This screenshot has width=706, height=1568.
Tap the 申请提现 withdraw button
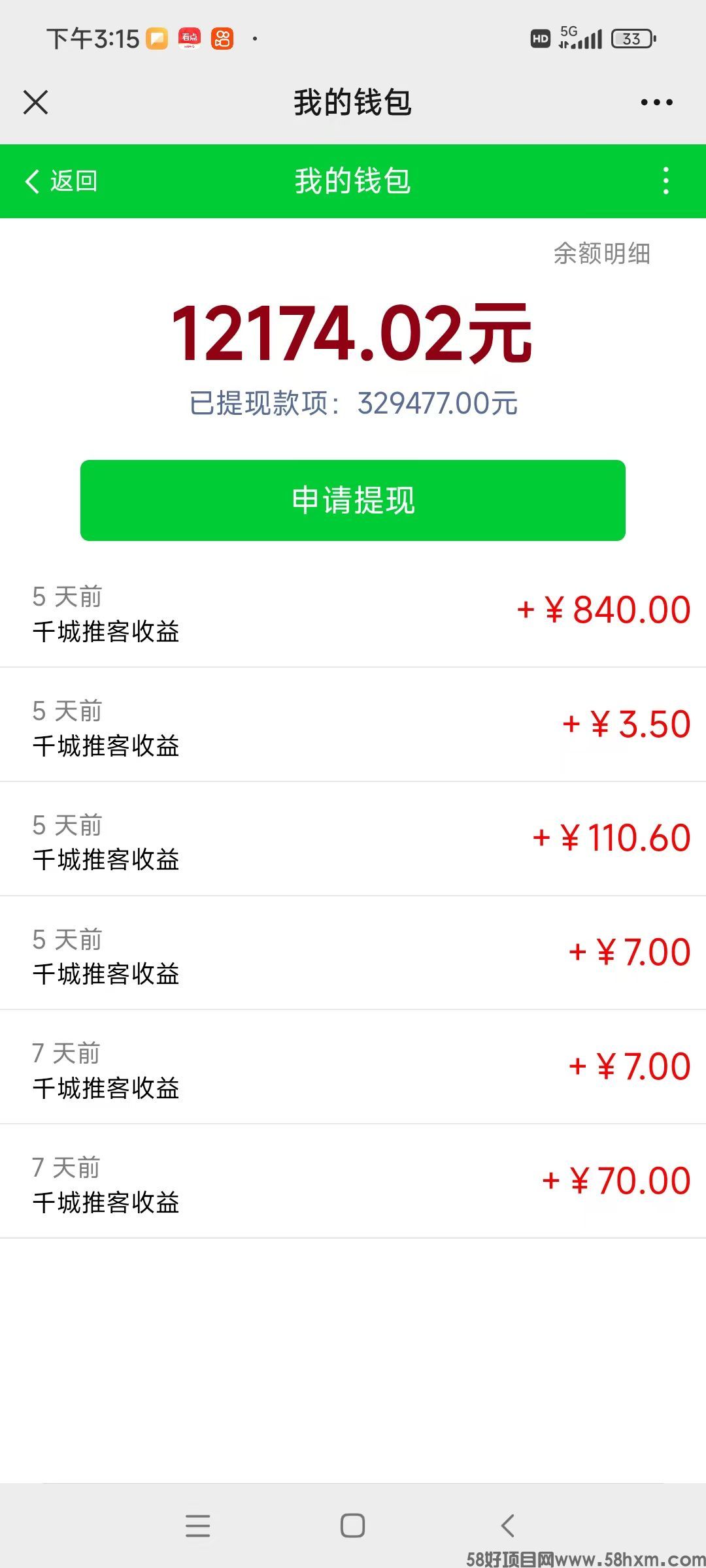353,500
